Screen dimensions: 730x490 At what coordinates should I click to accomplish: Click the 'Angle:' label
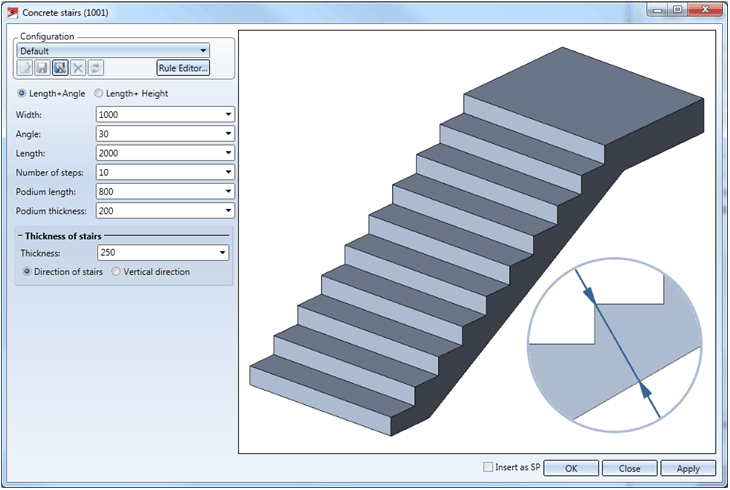pos(28,134)
